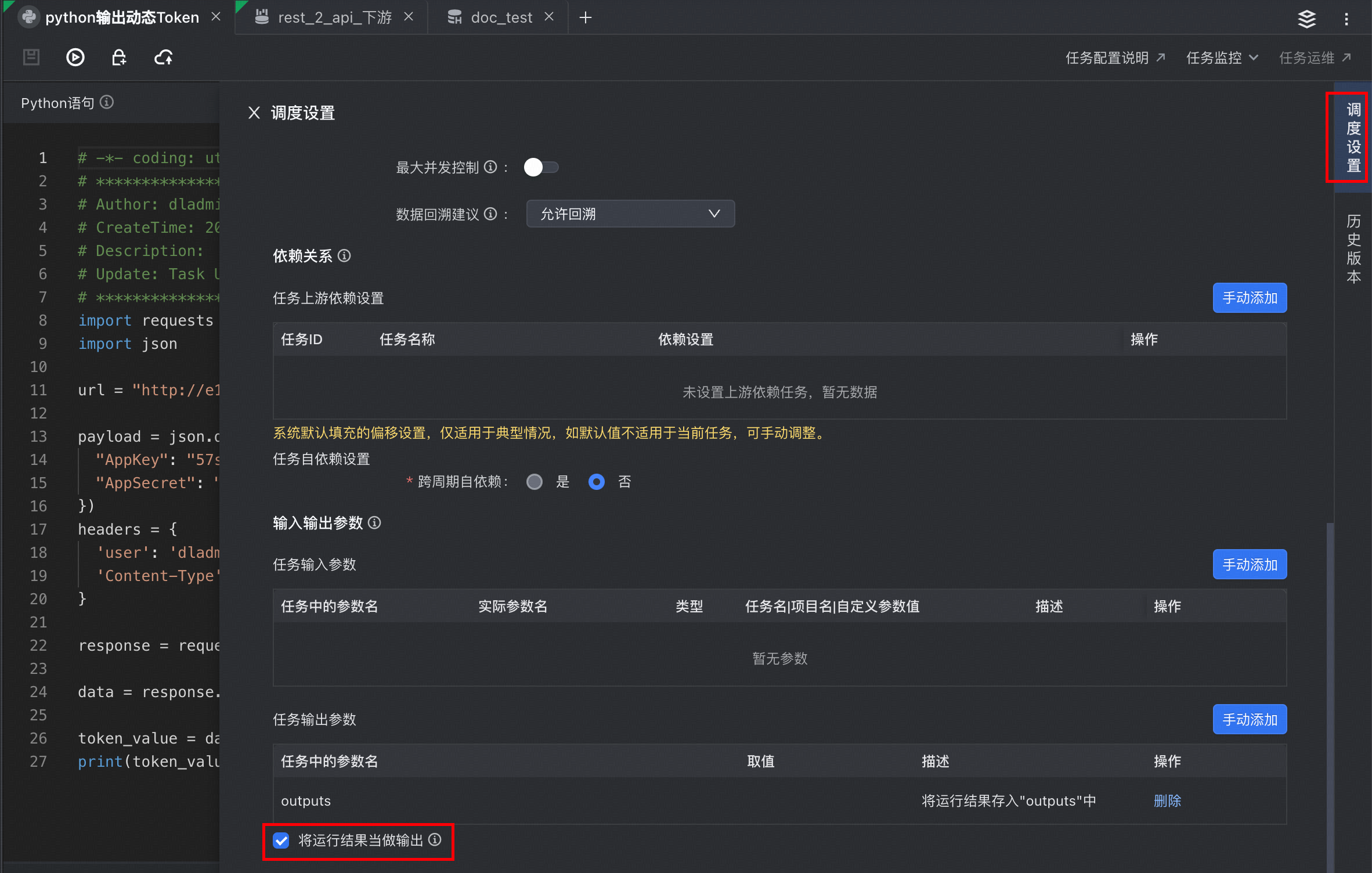The image size is (1372, 873).
Task: Click the cloud upload submit icon
Action: tap(164, 57)
